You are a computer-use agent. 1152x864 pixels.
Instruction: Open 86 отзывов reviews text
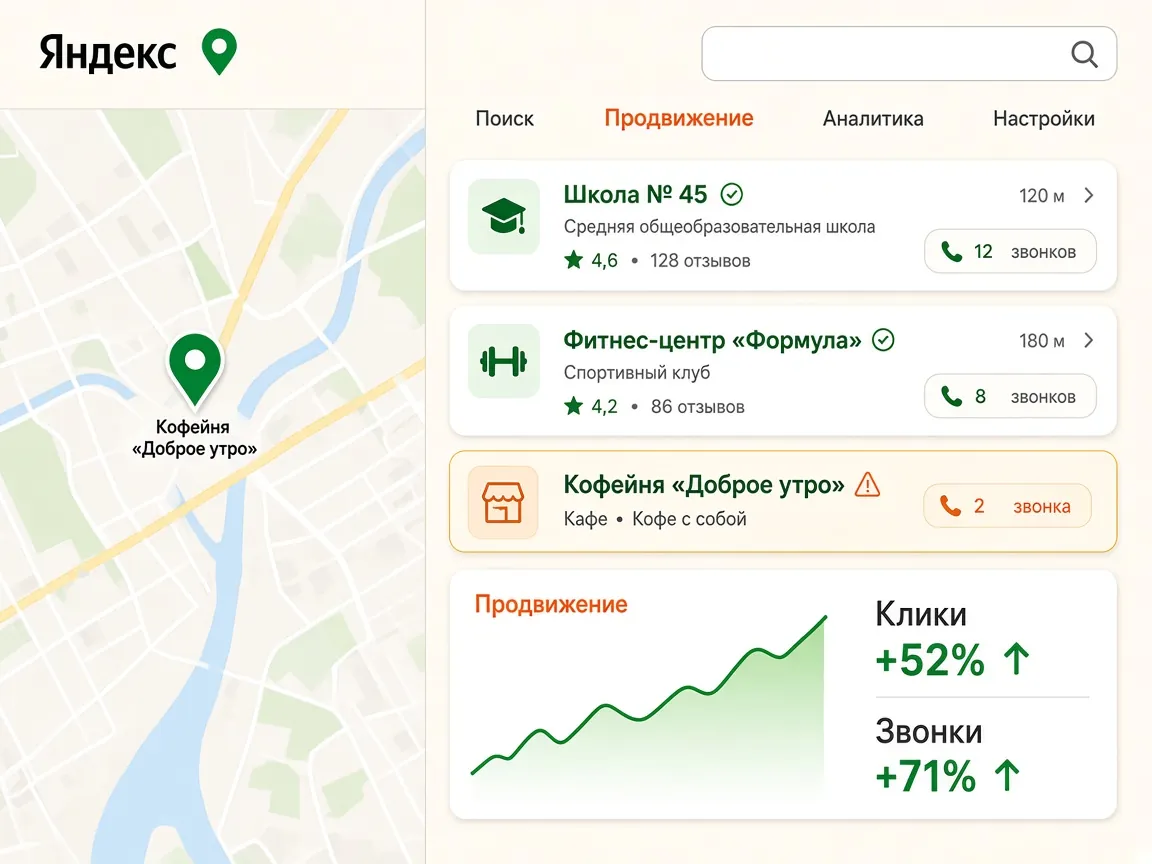[697, 406]
